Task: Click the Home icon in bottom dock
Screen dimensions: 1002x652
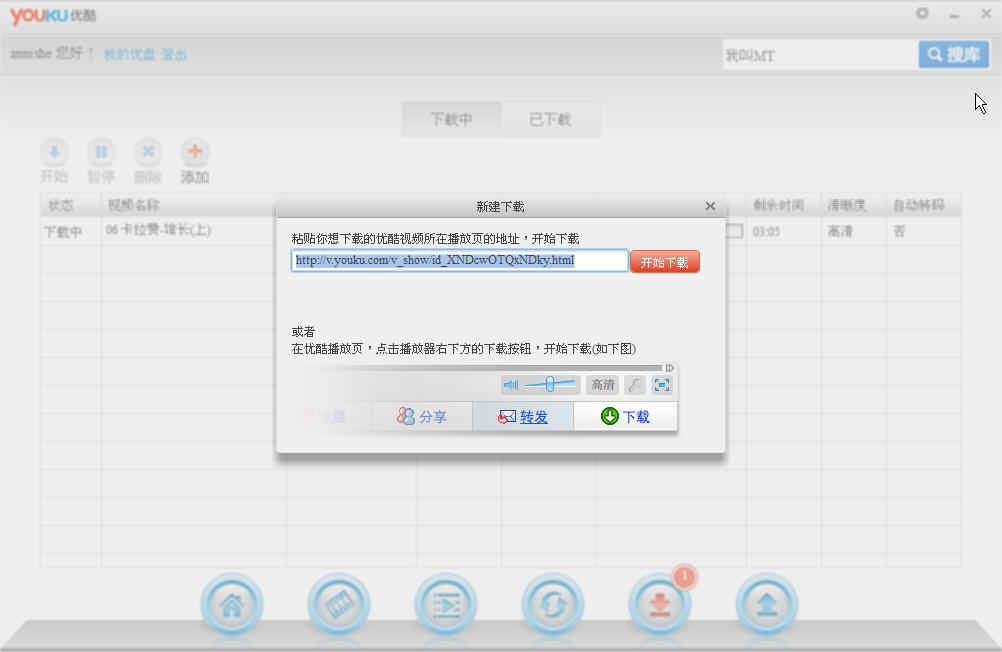Action: pos(231,604)
